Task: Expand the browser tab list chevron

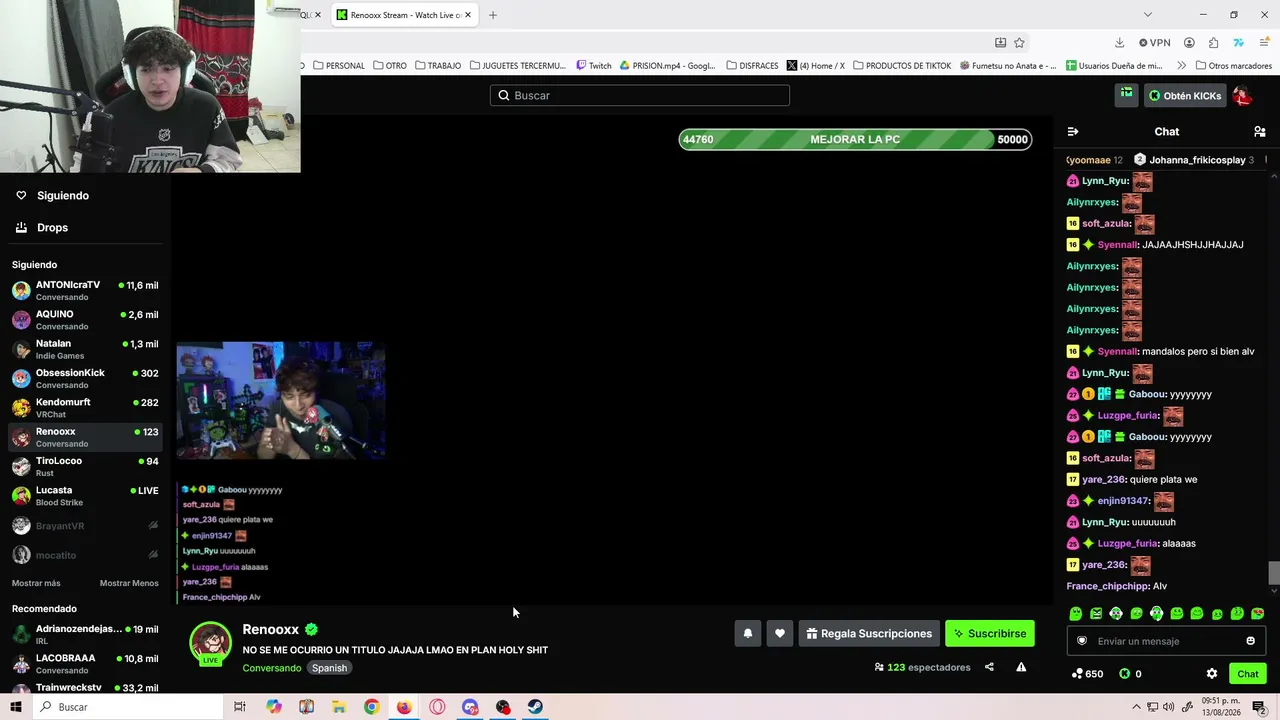Action: [x=1147, y=15]
